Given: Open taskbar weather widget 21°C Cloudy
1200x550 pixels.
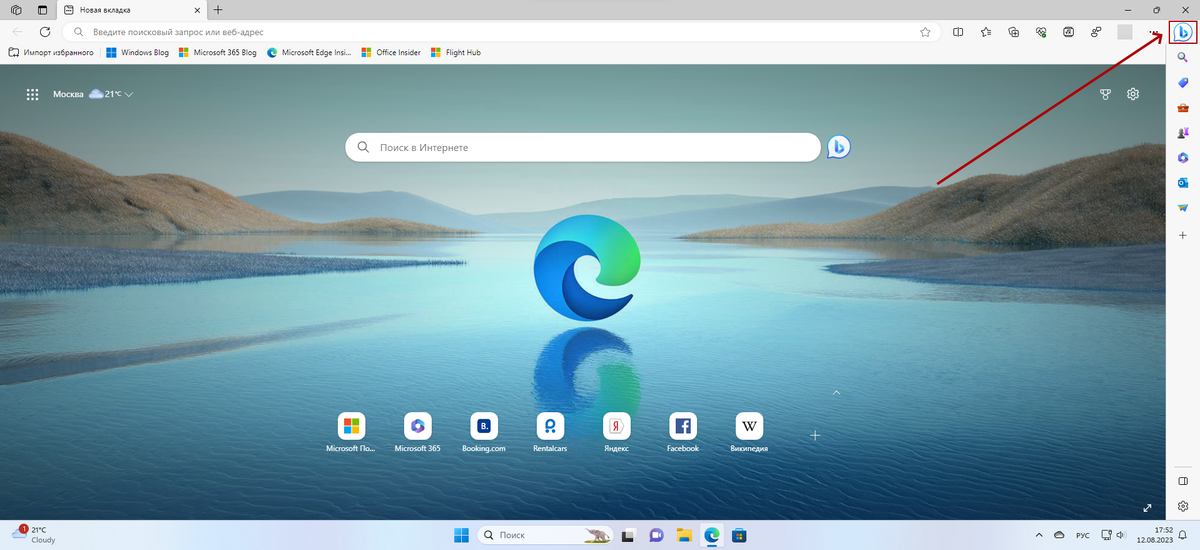Looking at the screenshot, I should [x=34, y=534].
